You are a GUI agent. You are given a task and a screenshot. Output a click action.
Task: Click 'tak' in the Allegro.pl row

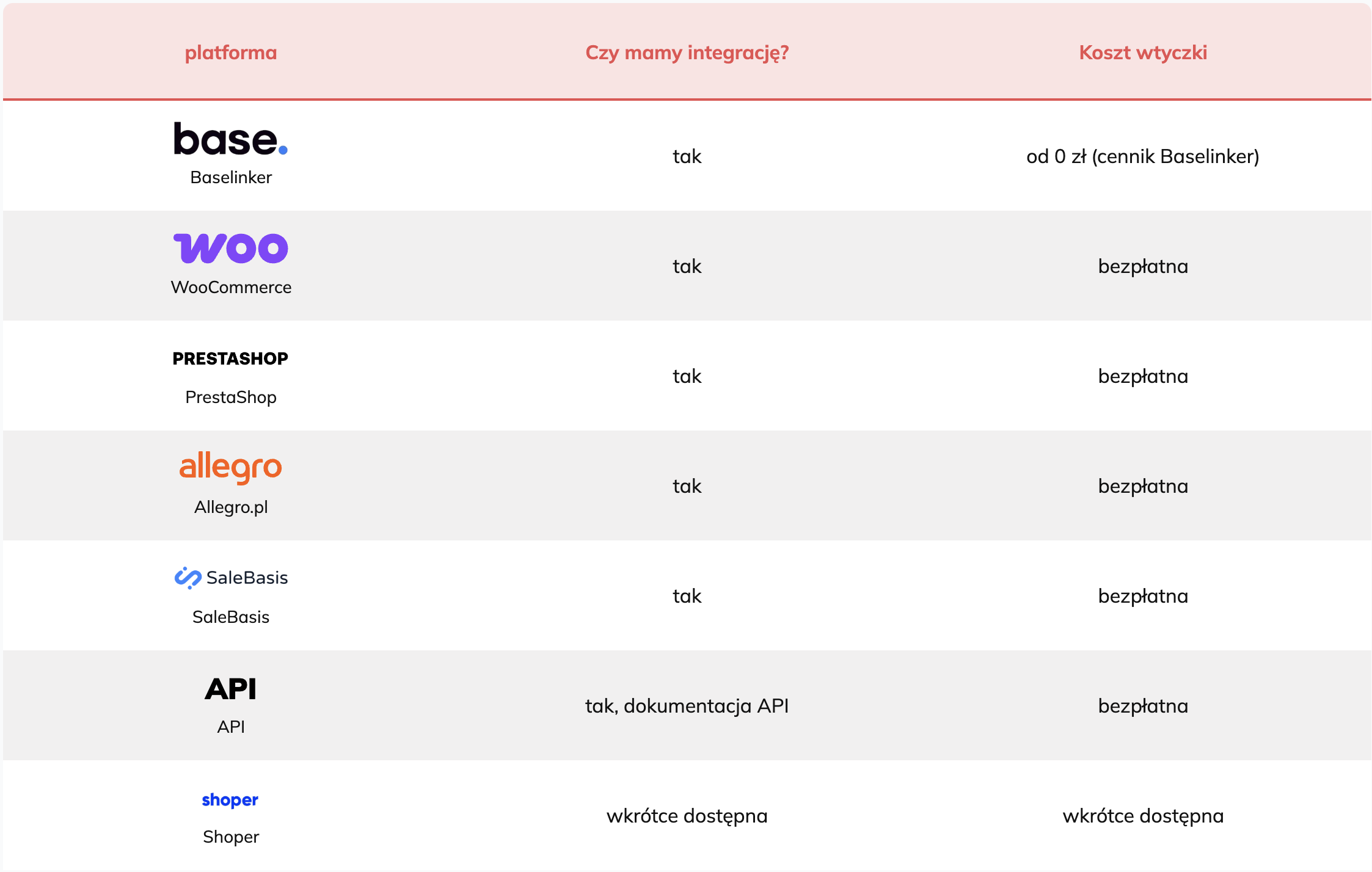(687, 486)
